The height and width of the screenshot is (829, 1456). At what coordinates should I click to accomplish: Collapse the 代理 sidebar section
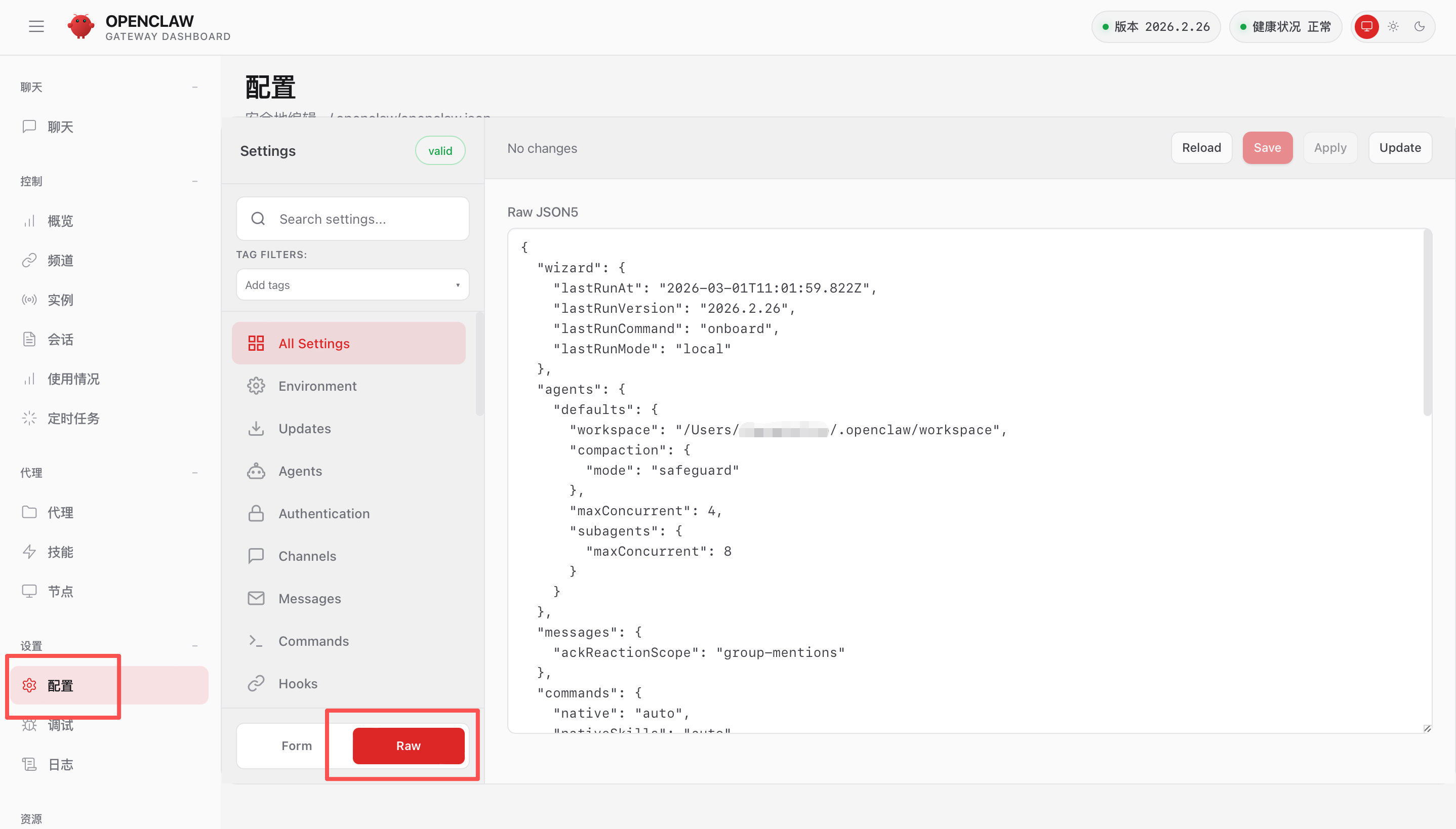click(195, 473)
